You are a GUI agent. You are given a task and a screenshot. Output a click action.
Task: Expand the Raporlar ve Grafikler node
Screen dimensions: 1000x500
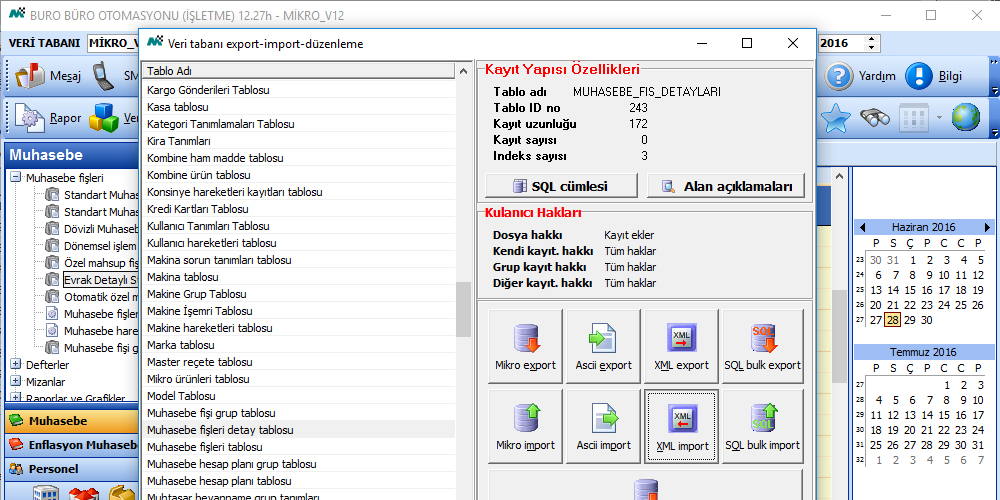tap(16, 399)
